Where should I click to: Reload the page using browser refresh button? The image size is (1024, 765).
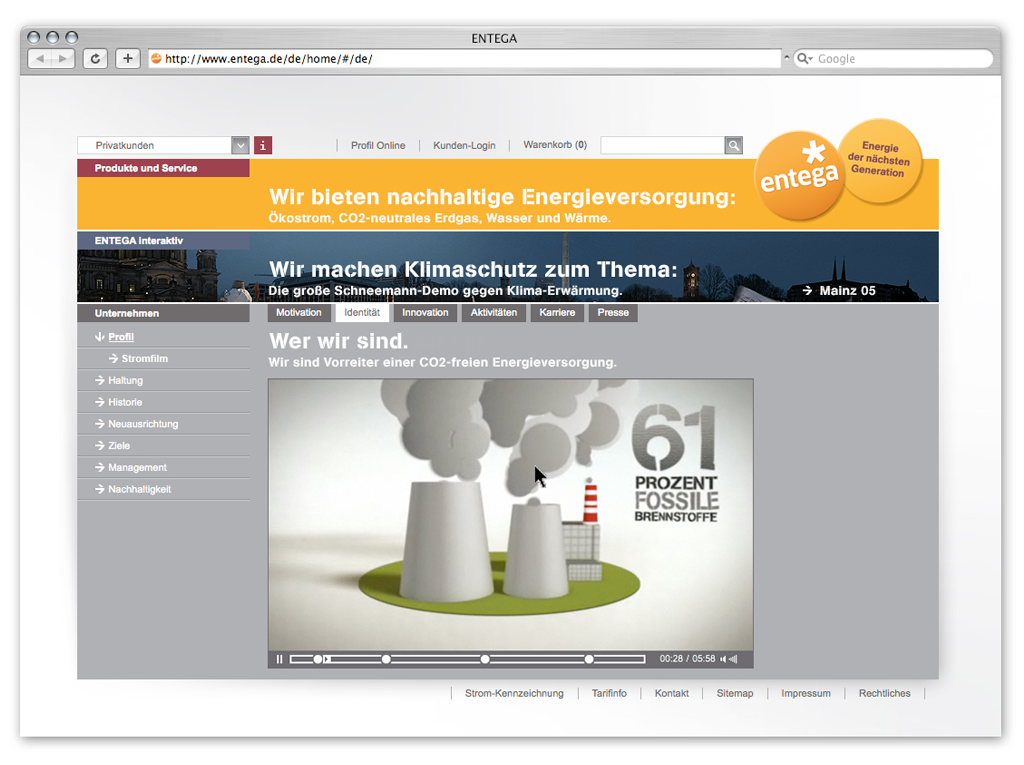click(95, 59)
